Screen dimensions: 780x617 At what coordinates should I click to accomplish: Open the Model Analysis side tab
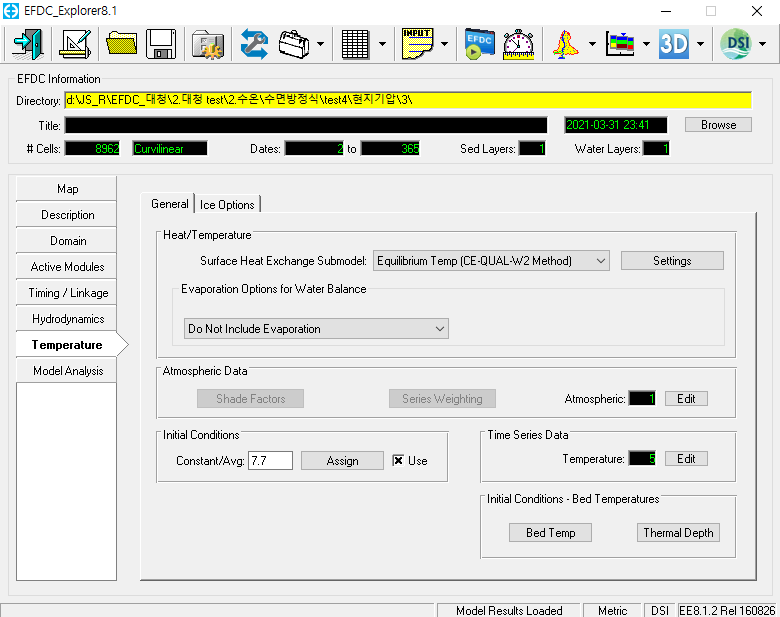[67, 371]
